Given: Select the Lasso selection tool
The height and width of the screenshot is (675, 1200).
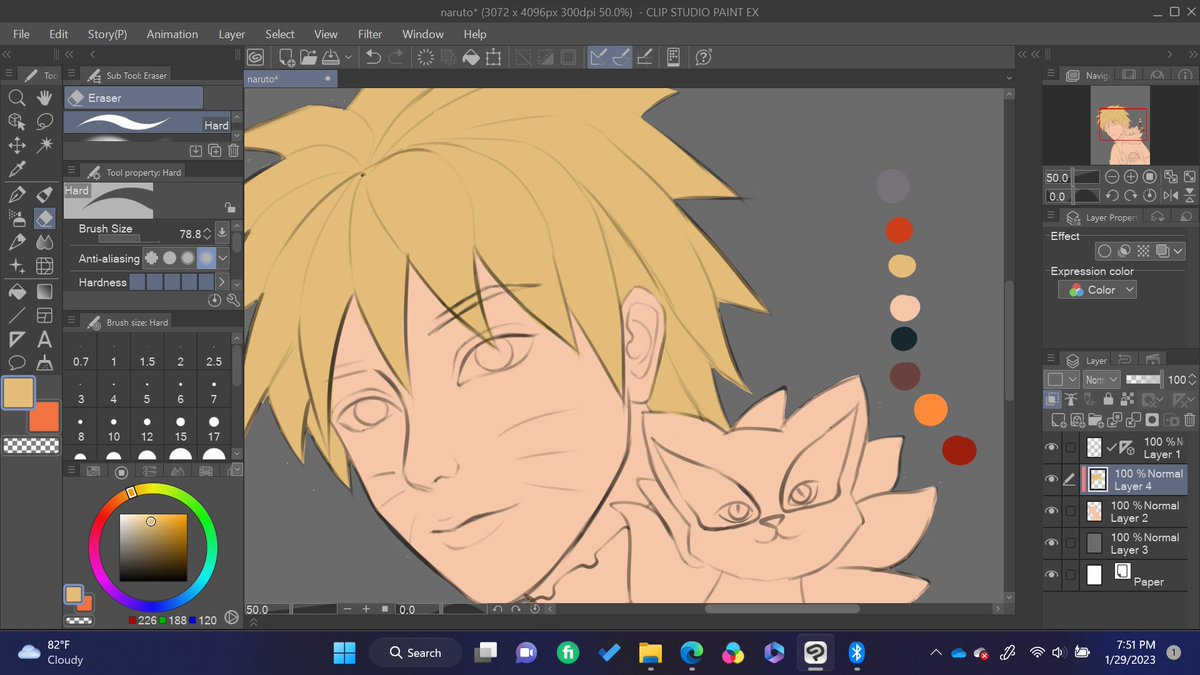Looking at the screenshot, I should pyautogui.click(x=45, y=121).
